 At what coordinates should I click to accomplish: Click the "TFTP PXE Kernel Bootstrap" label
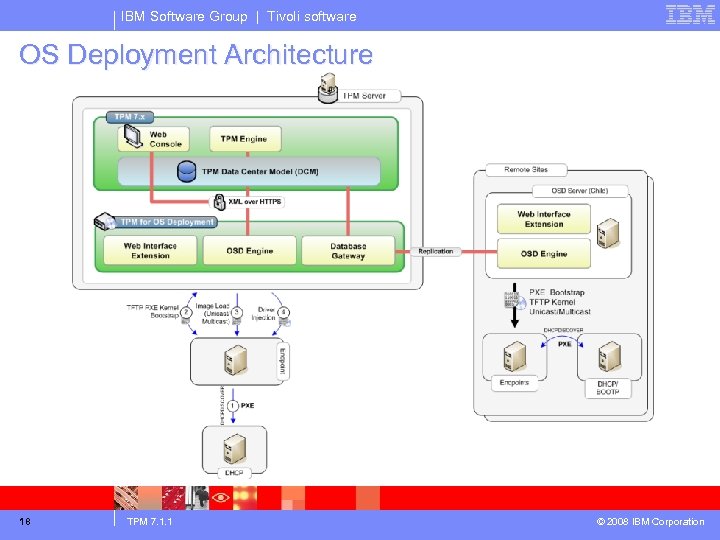[x=152, y=311]
